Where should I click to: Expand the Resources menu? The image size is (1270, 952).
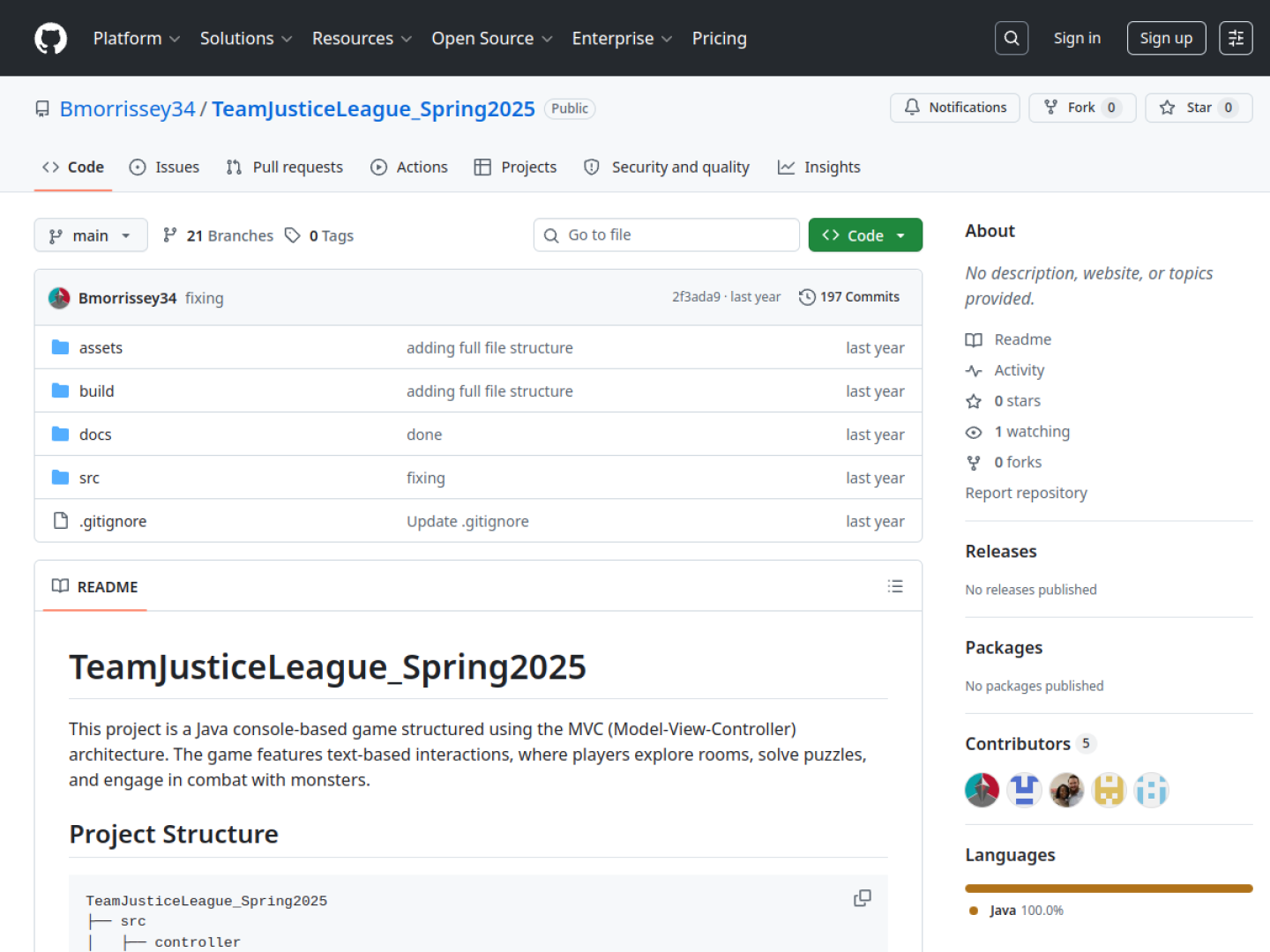(362, 39)
